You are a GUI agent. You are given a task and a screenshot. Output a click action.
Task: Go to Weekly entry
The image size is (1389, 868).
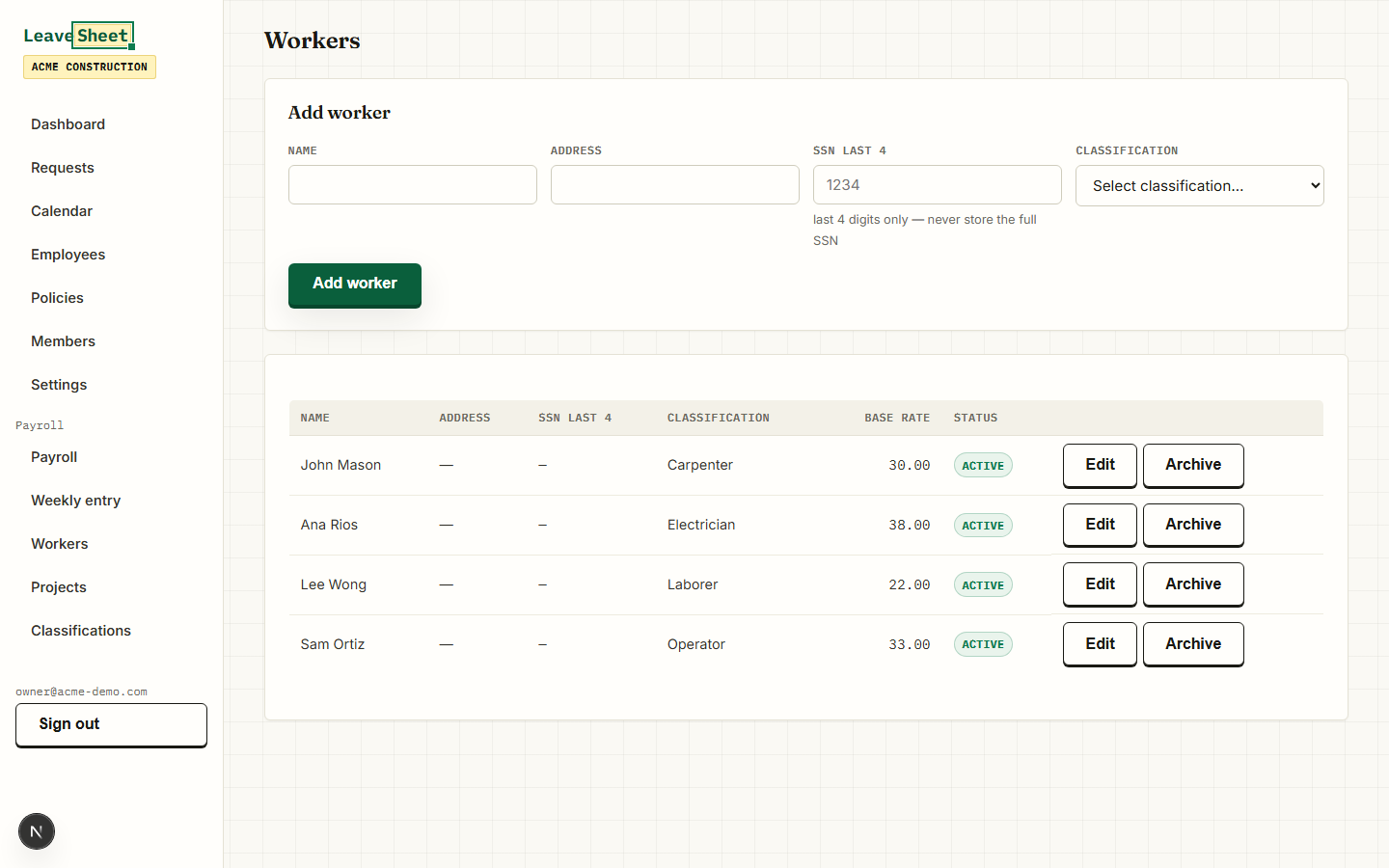(x=75, y=501)
